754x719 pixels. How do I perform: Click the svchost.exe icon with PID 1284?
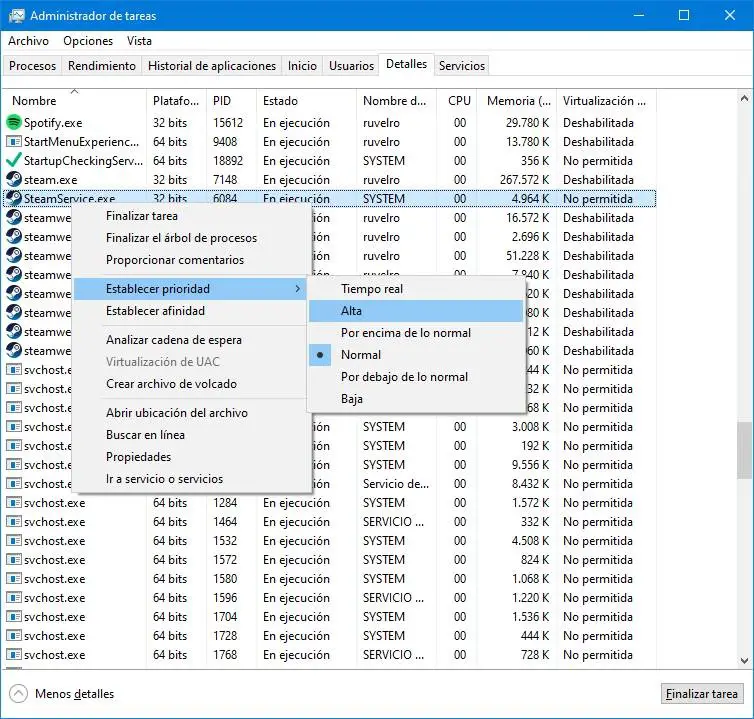[14, 502]
